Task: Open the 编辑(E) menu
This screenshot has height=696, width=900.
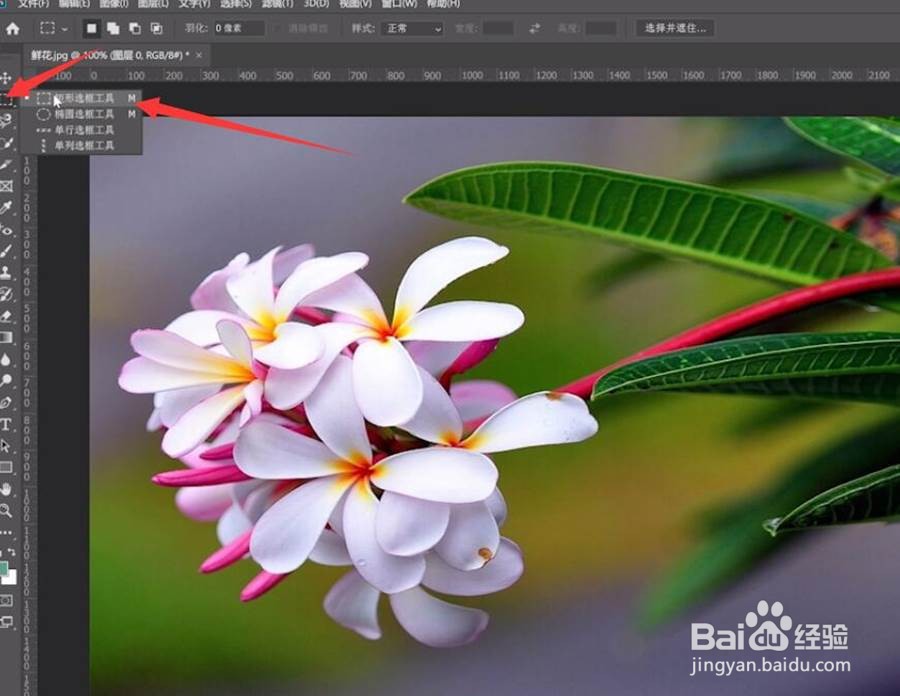Action: click(x=74, y=3)
